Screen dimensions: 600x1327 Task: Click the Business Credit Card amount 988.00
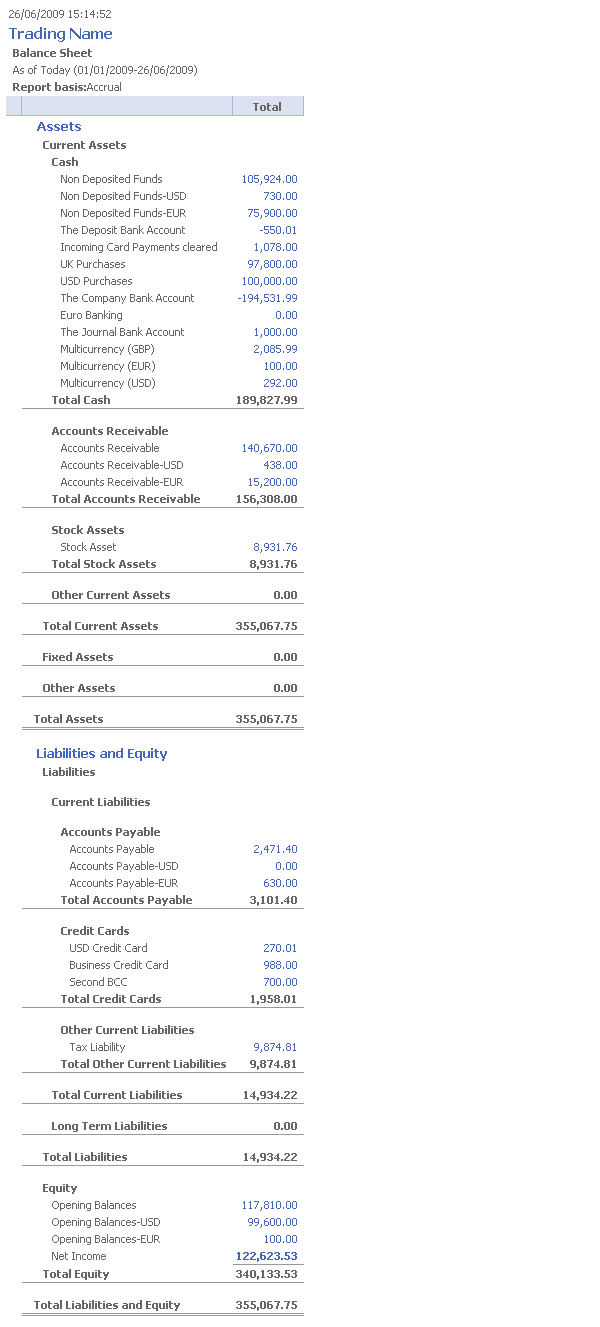click(280, 966)
